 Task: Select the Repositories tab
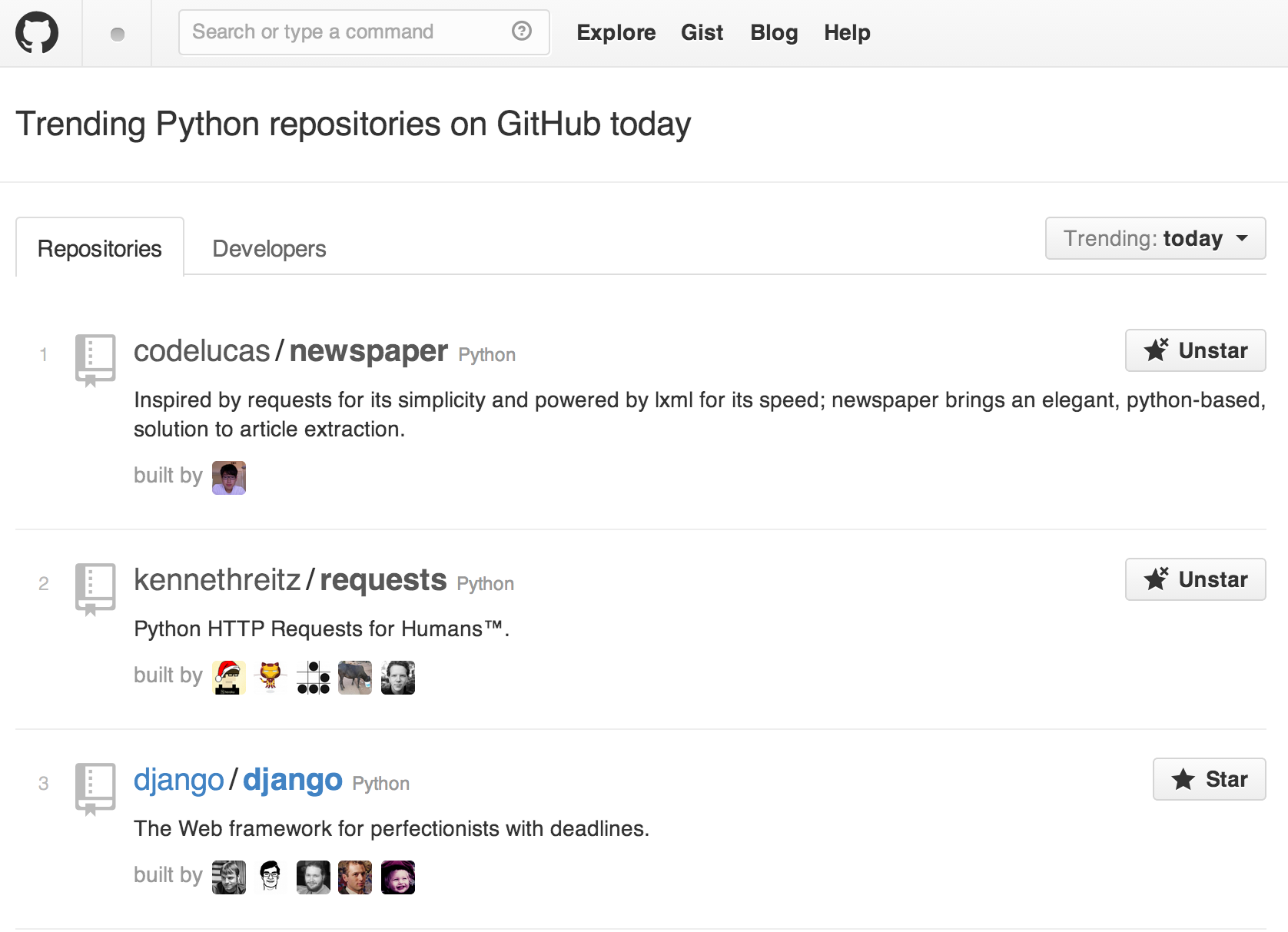(100, 247)
